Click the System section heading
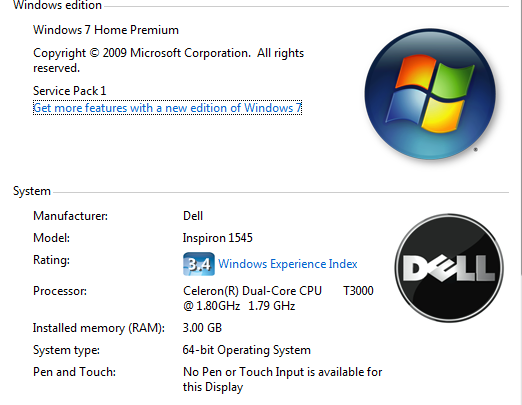 [x=32, y=191]
